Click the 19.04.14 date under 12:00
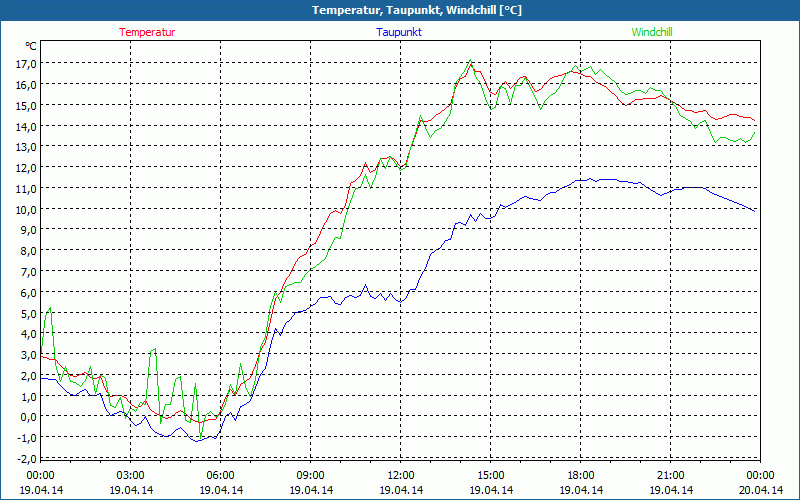Image resolution: width=800 pixels, height=500 pixels. click(401, 490)
